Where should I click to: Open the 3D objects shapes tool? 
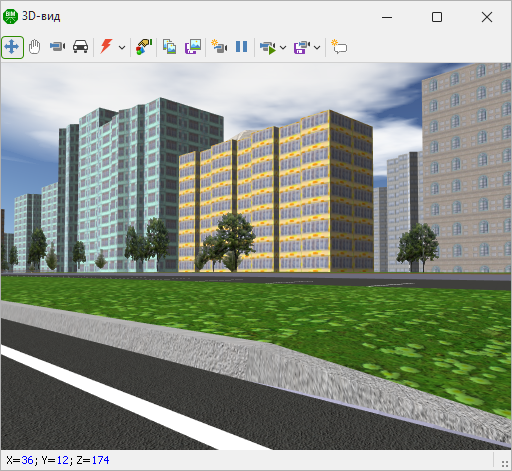(x=144, y=47)
